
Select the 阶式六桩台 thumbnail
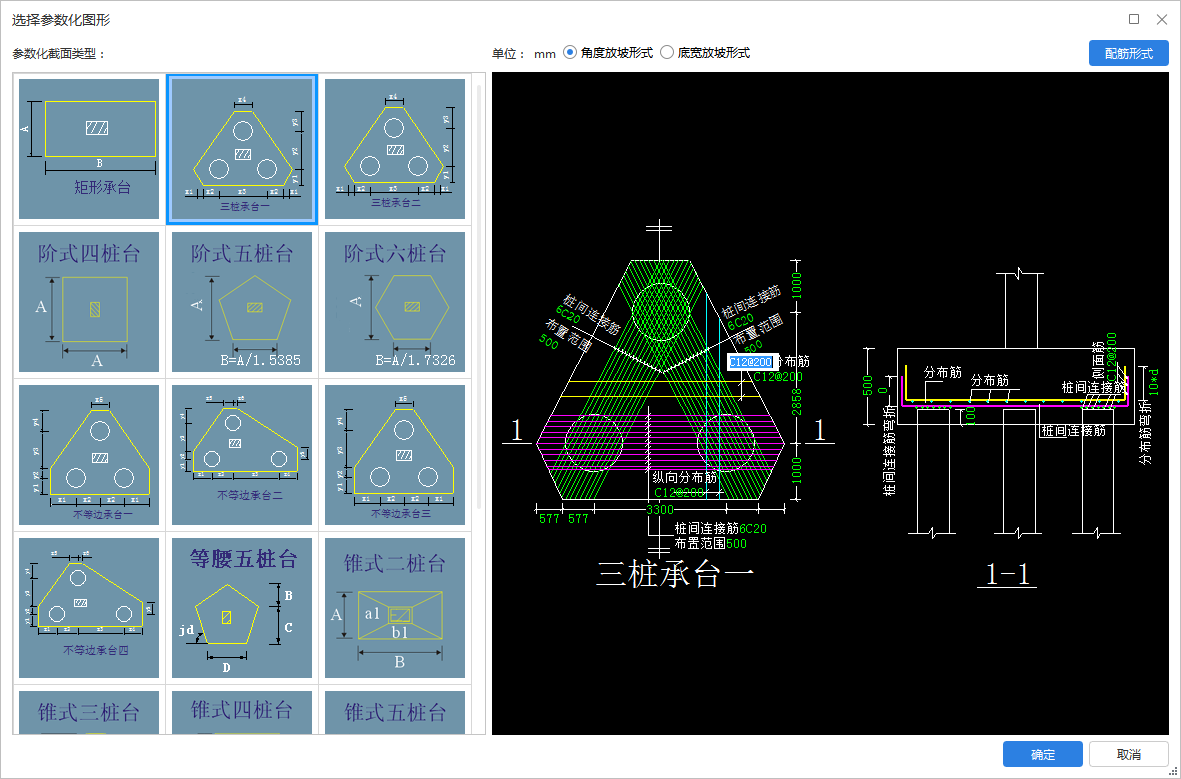[x=395, y=302]
